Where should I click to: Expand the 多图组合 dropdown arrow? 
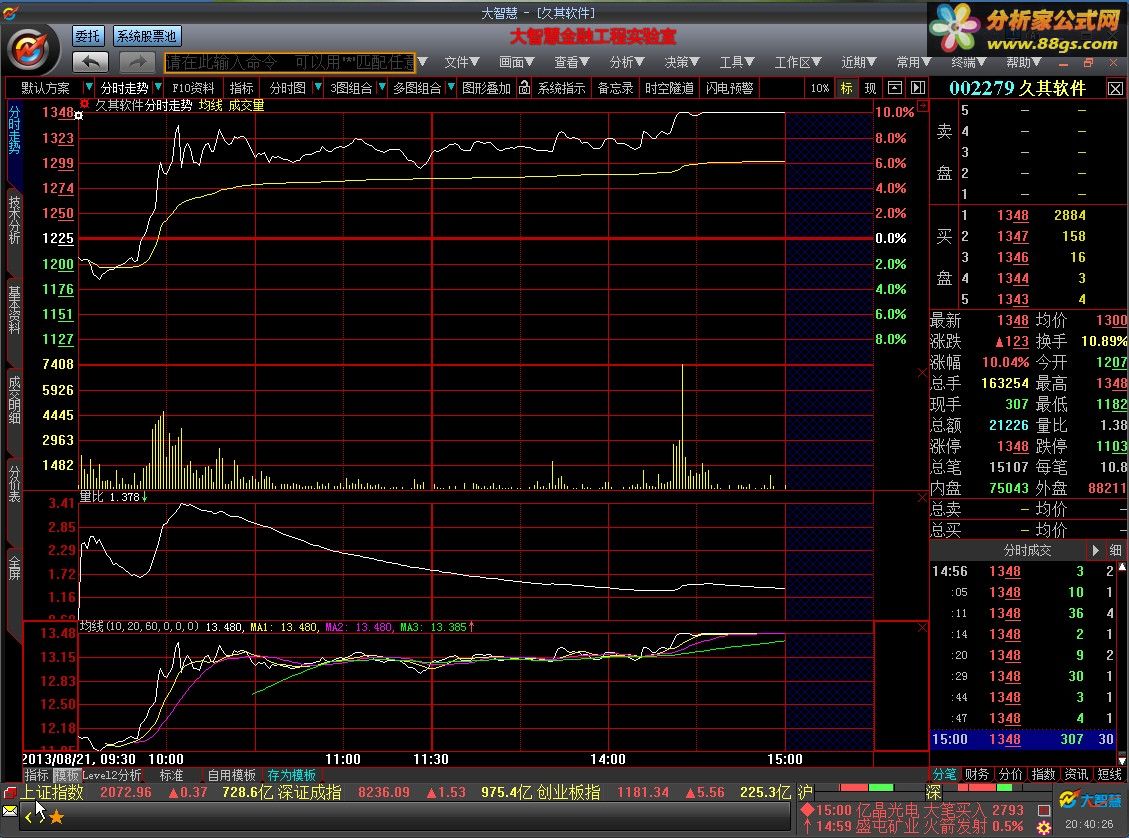(x=451, y=87)
